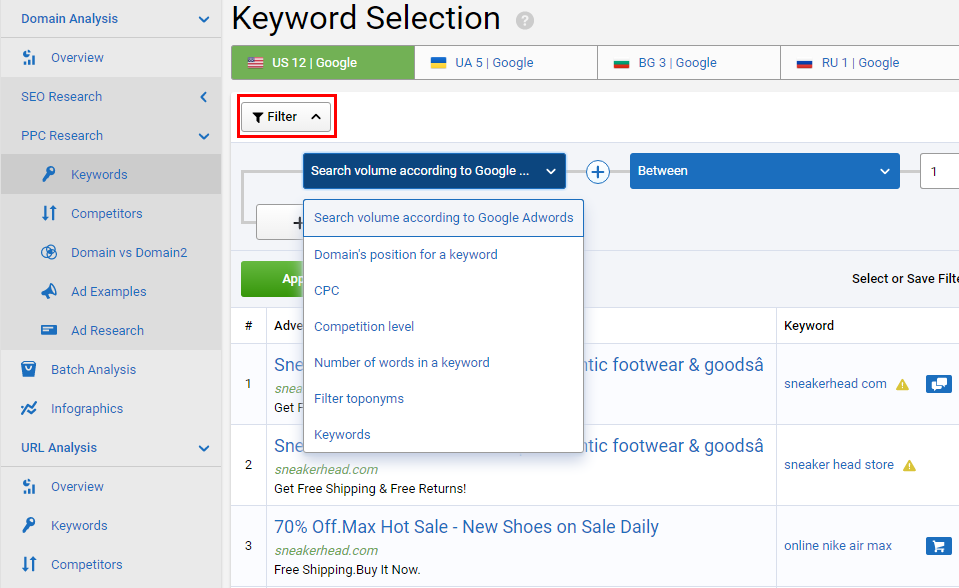Open Overview under URL Analysis
The image size is (959, 588).
pos(77,486)
